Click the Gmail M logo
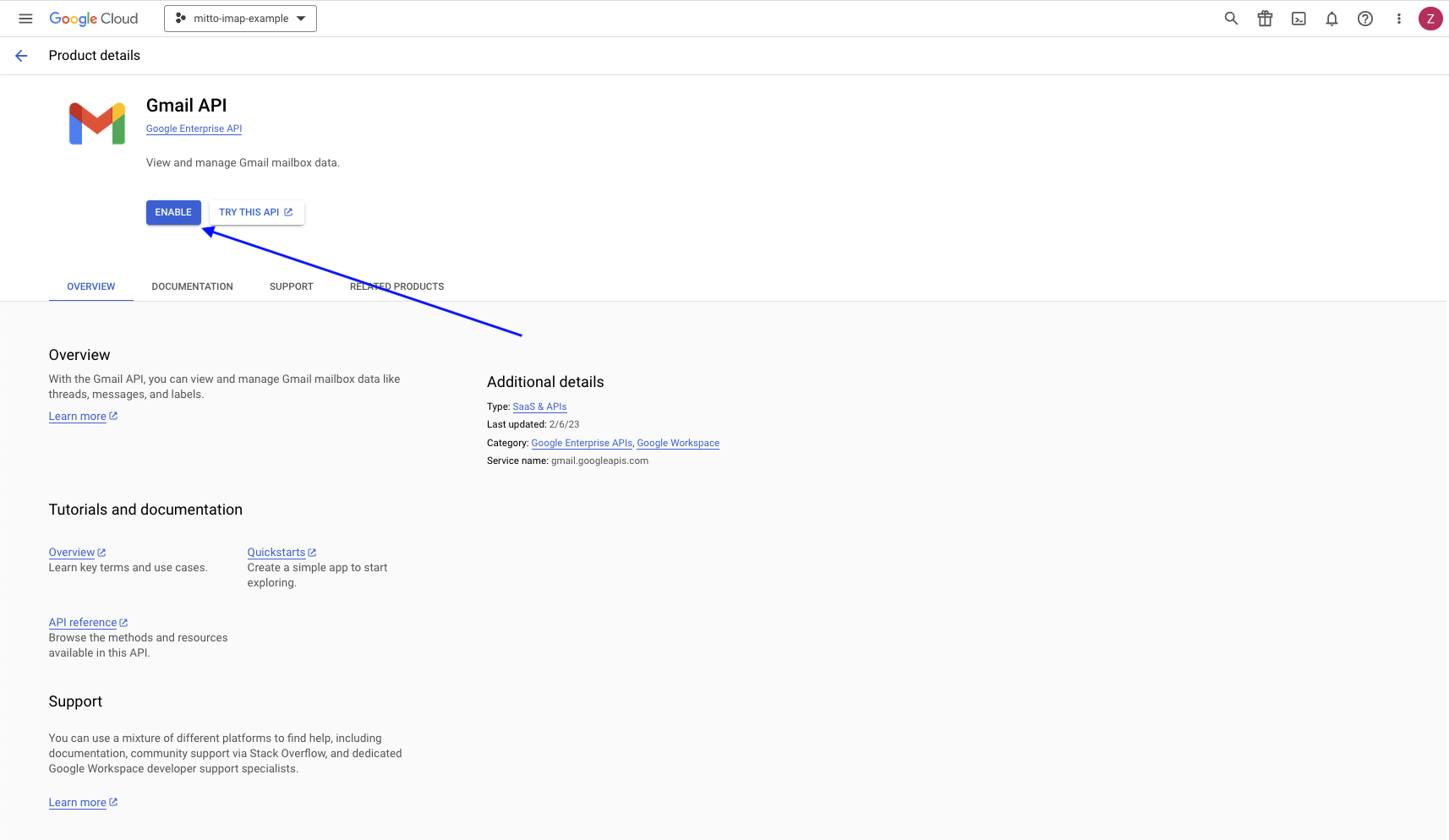The image size is (1449, 840). click(x=97, y=123)
